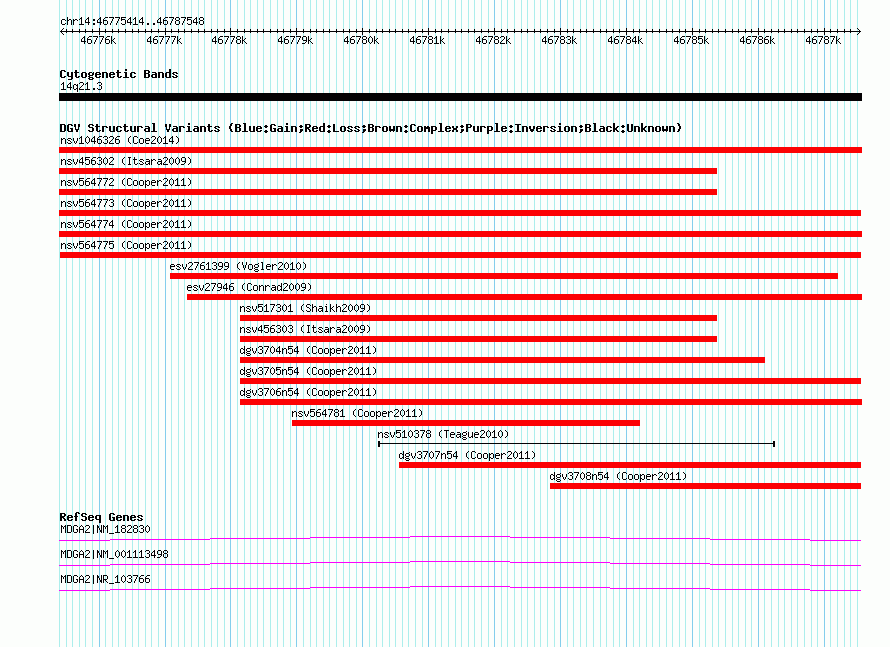Click the 46781k ruler mark
Viewport: 890px width, 647px height.
(427, 40)
